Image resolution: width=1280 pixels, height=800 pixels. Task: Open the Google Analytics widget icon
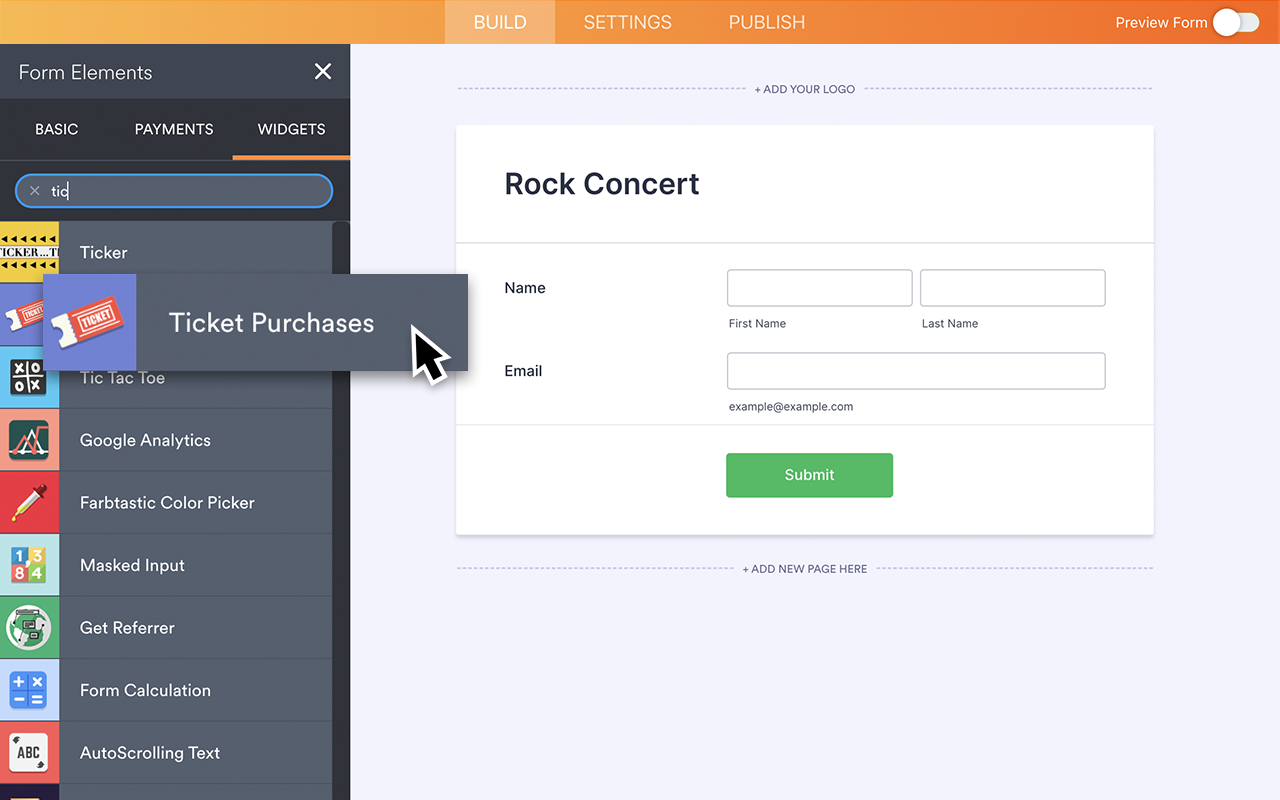pyautogui.click(x=29, y=440)
